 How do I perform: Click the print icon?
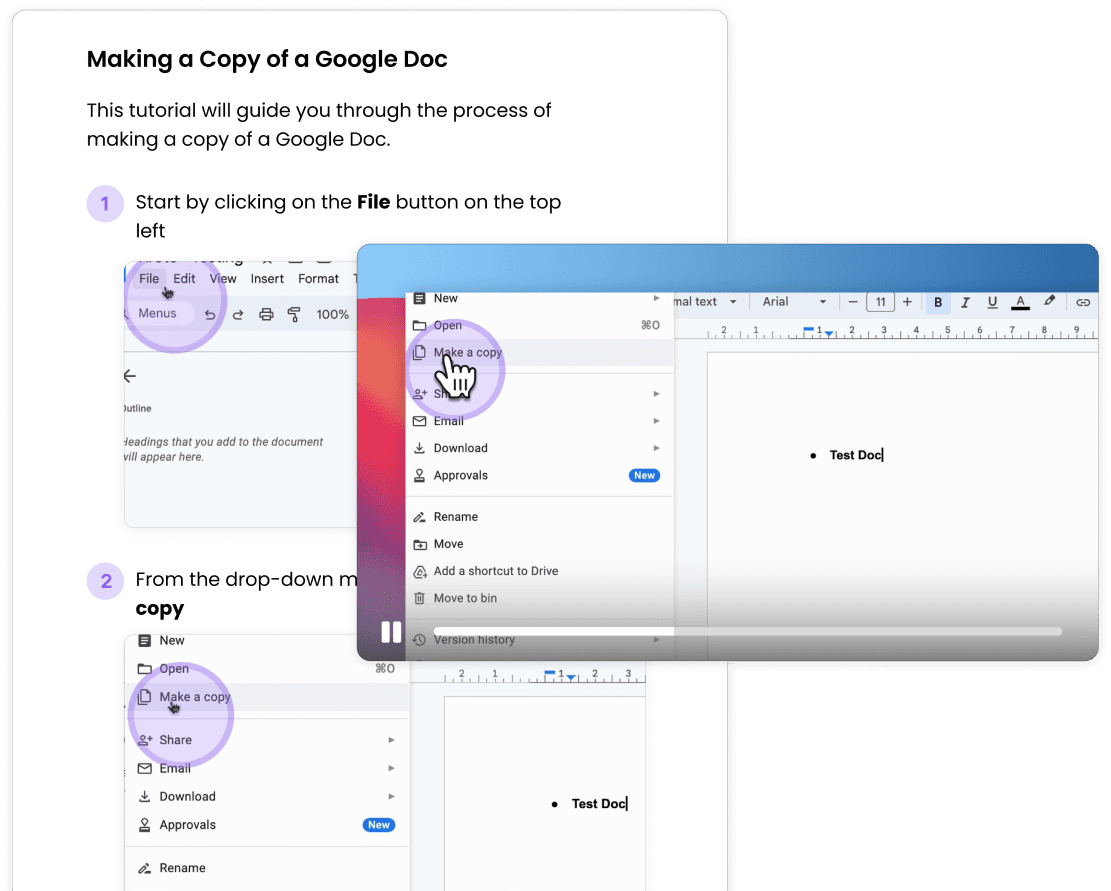[267, 314]
